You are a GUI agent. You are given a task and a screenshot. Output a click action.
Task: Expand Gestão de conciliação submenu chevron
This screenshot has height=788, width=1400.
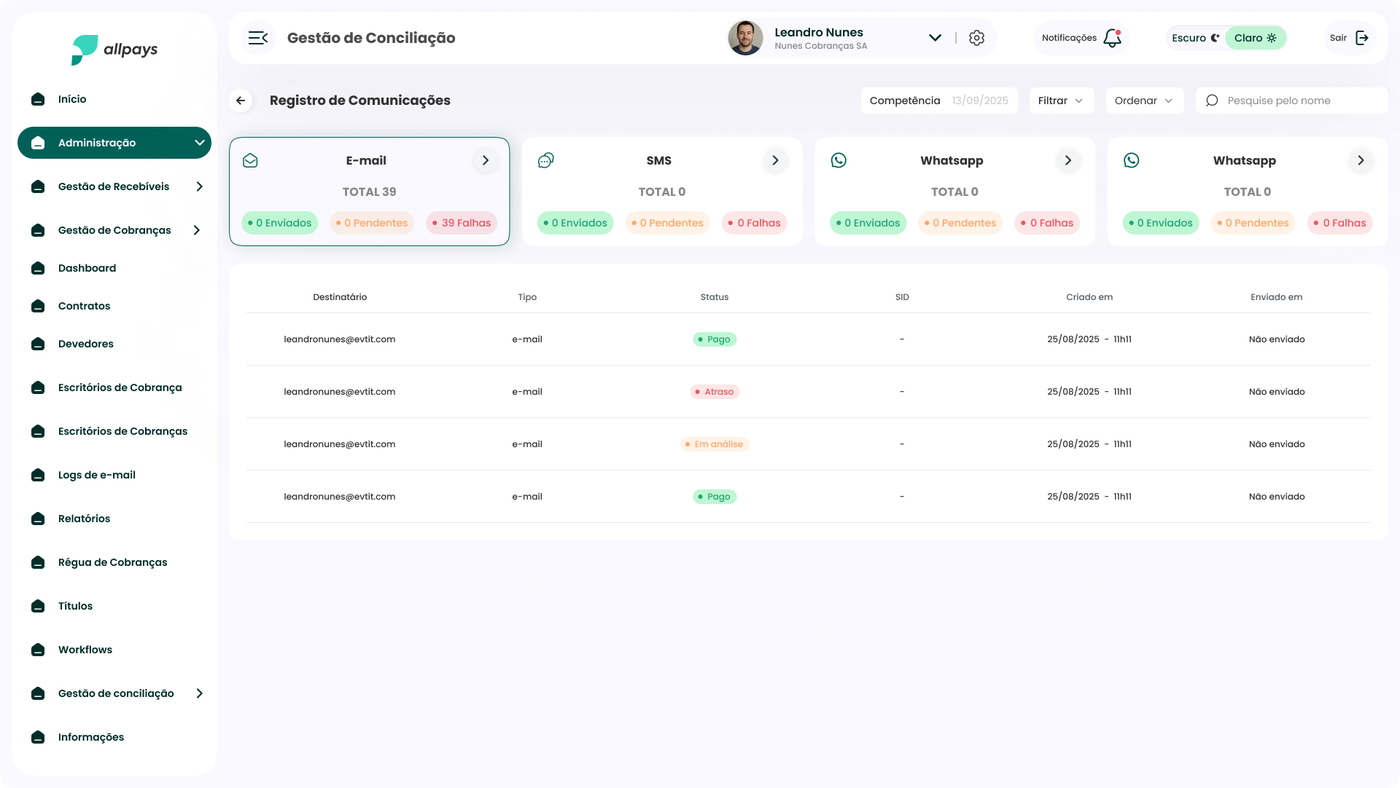199,694
